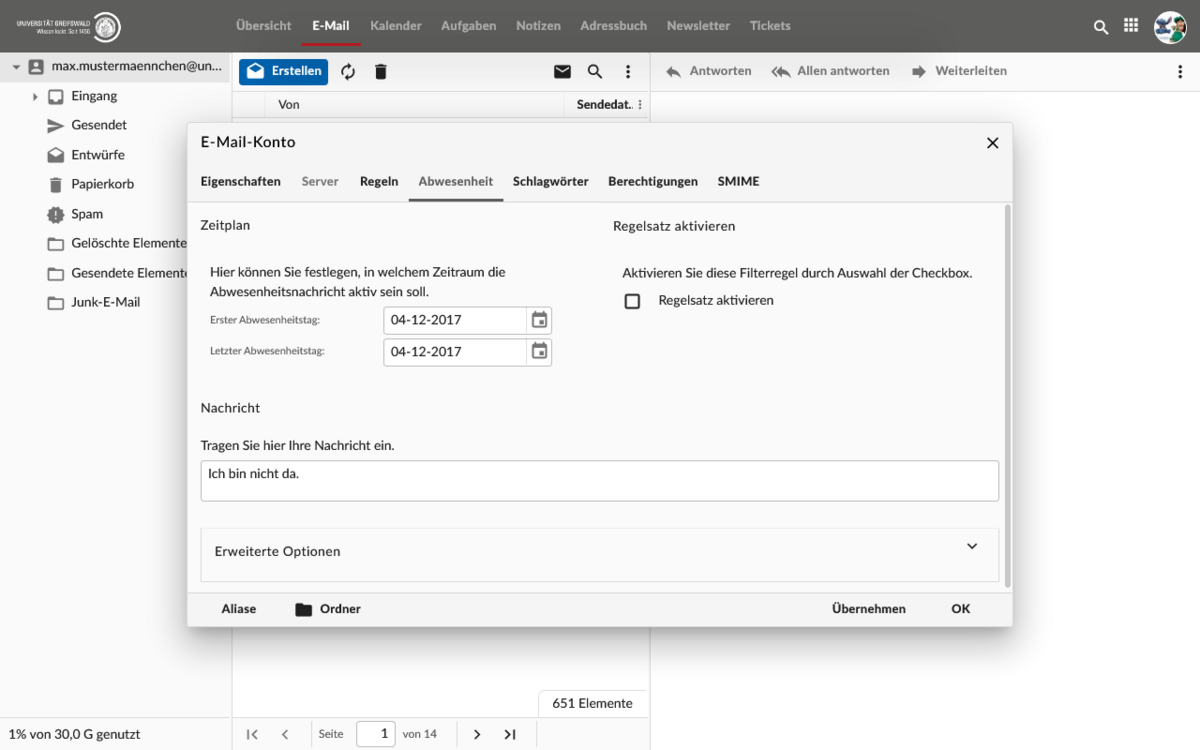The height and width of the screenshot is (750, 1200).
Task: Click the trash delete icon in toolbar
Action: [380, 72]
